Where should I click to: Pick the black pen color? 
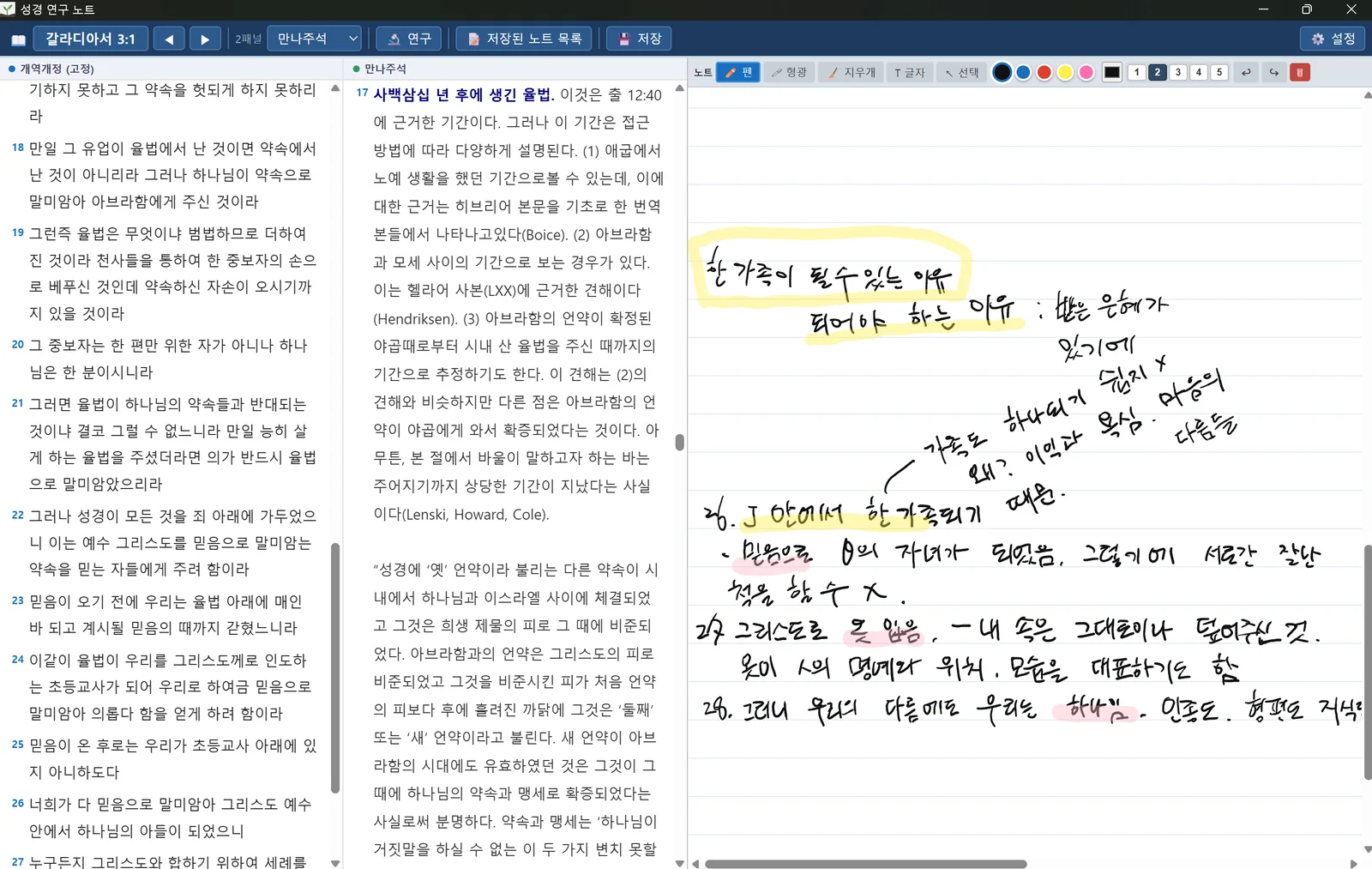pos(1002,72)
